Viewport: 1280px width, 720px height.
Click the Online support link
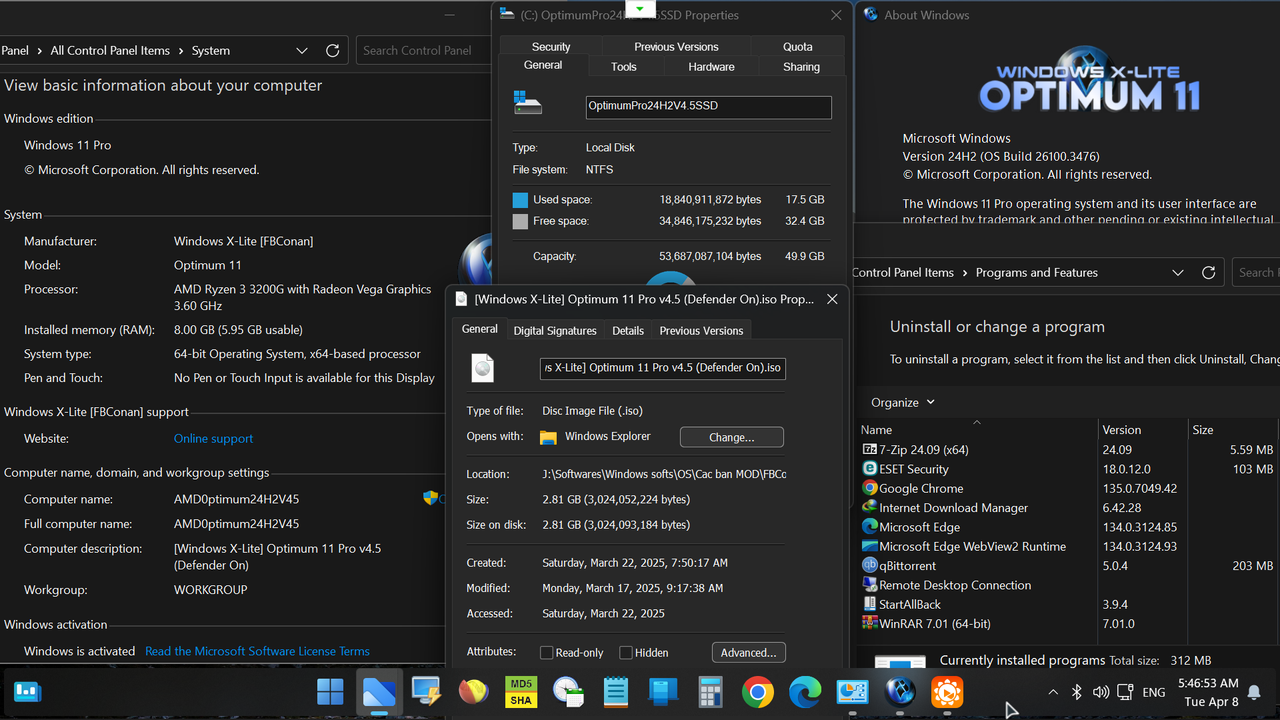(213, 438)
